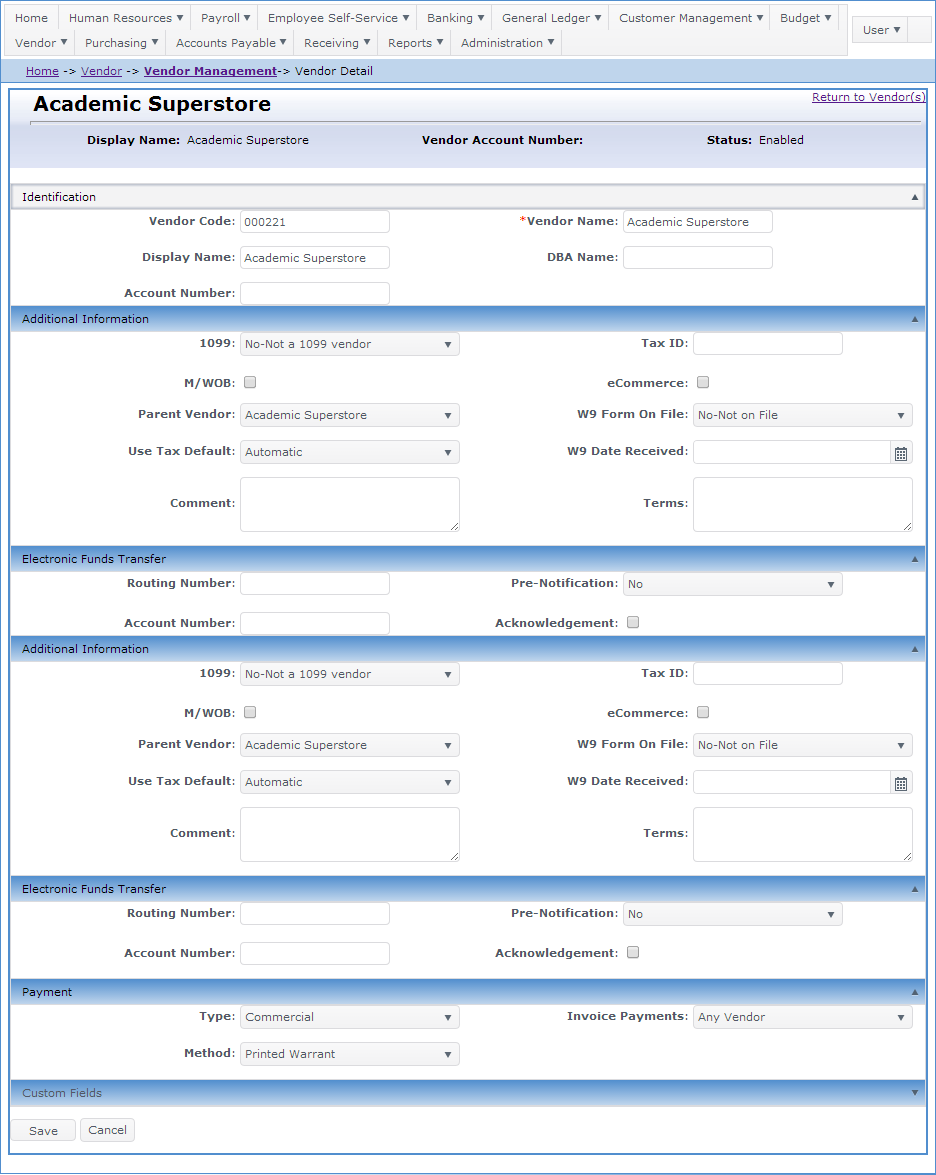
Task: Expand the Custom Fields section arrow
Action: (914, 1093)
